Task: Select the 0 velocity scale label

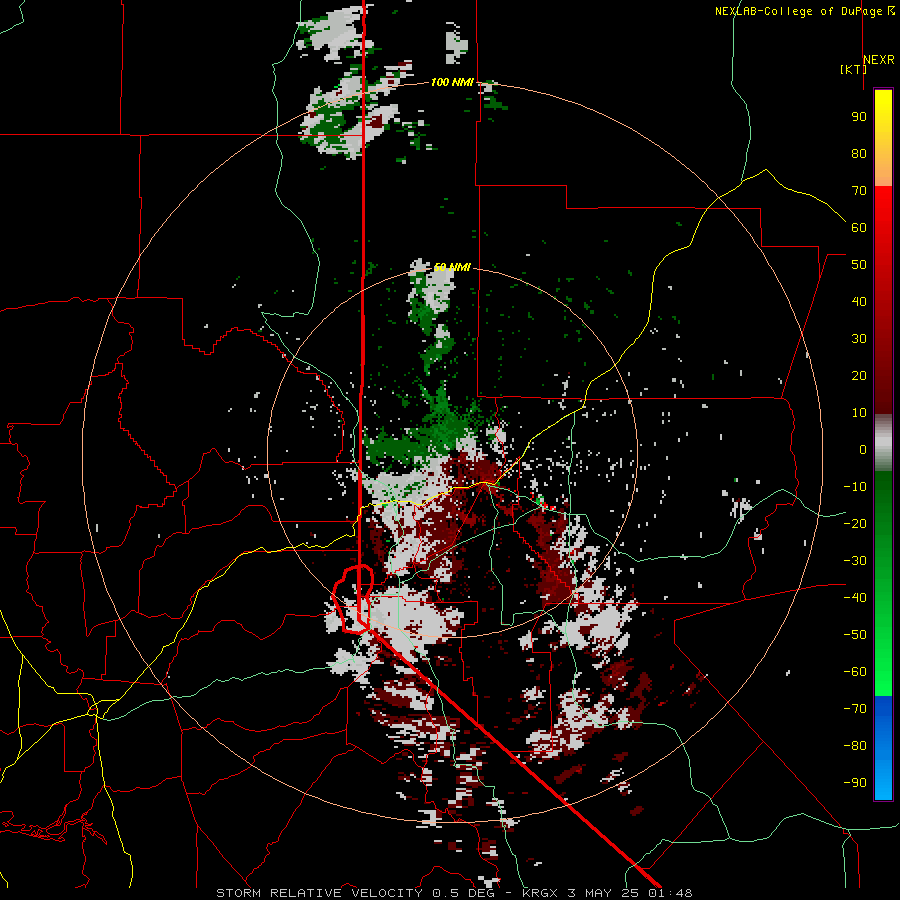Action: coord(863,449)
